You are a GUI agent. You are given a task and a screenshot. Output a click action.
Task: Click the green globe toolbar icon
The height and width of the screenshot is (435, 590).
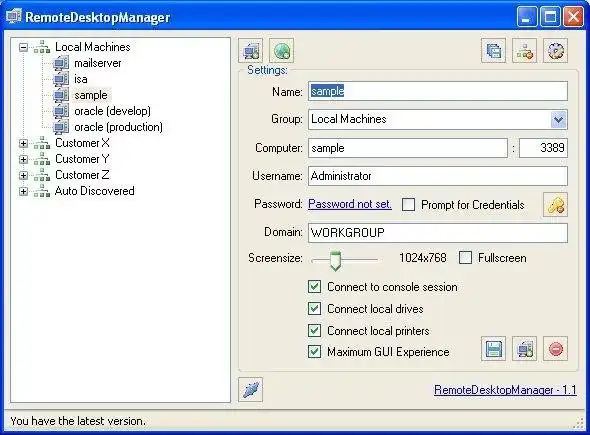[282, 50]
